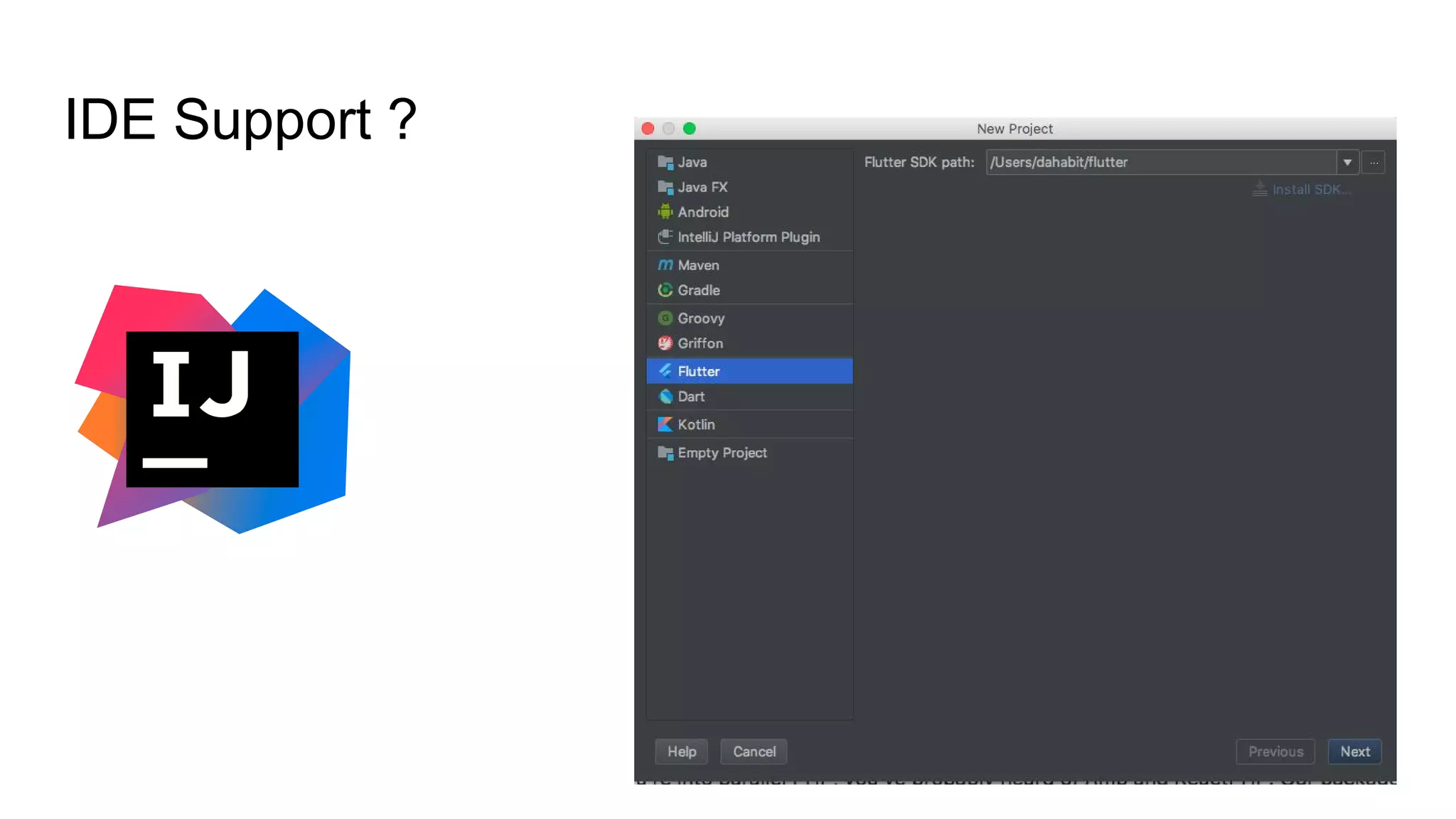
Task: Click the Flutter logo icon
Action: coord(665,370)
